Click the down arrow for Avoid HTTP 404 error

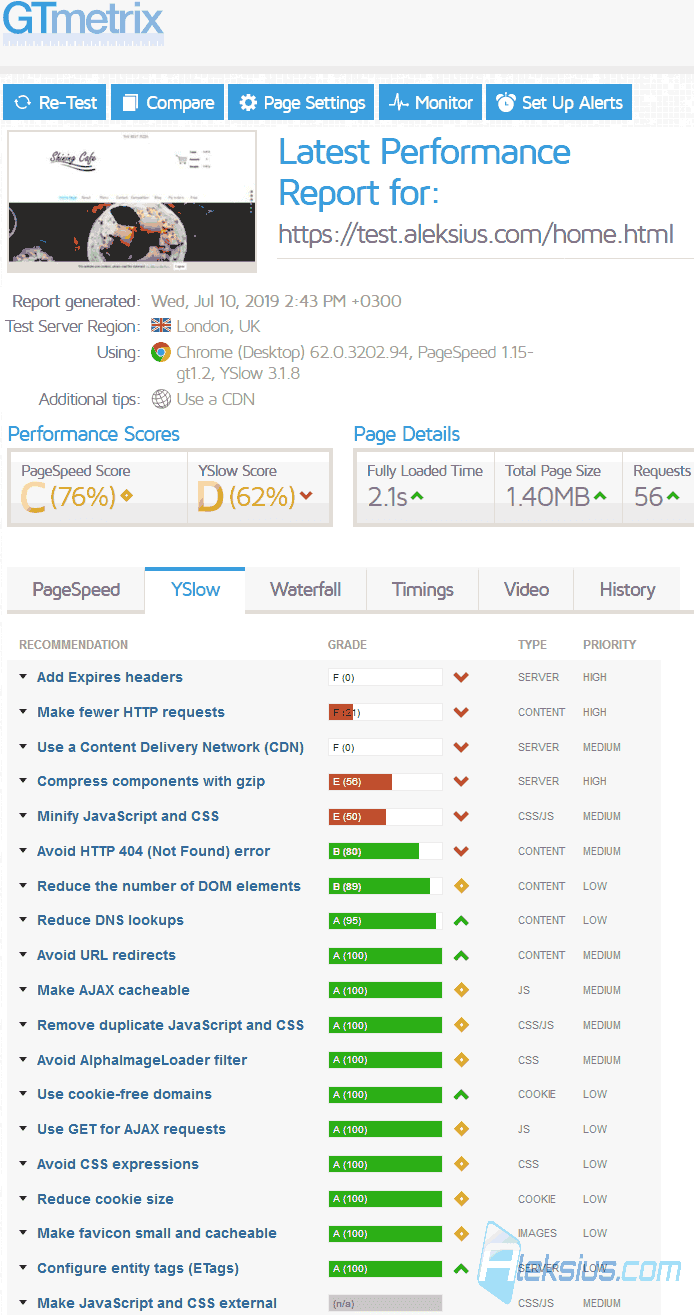point(461,851)
